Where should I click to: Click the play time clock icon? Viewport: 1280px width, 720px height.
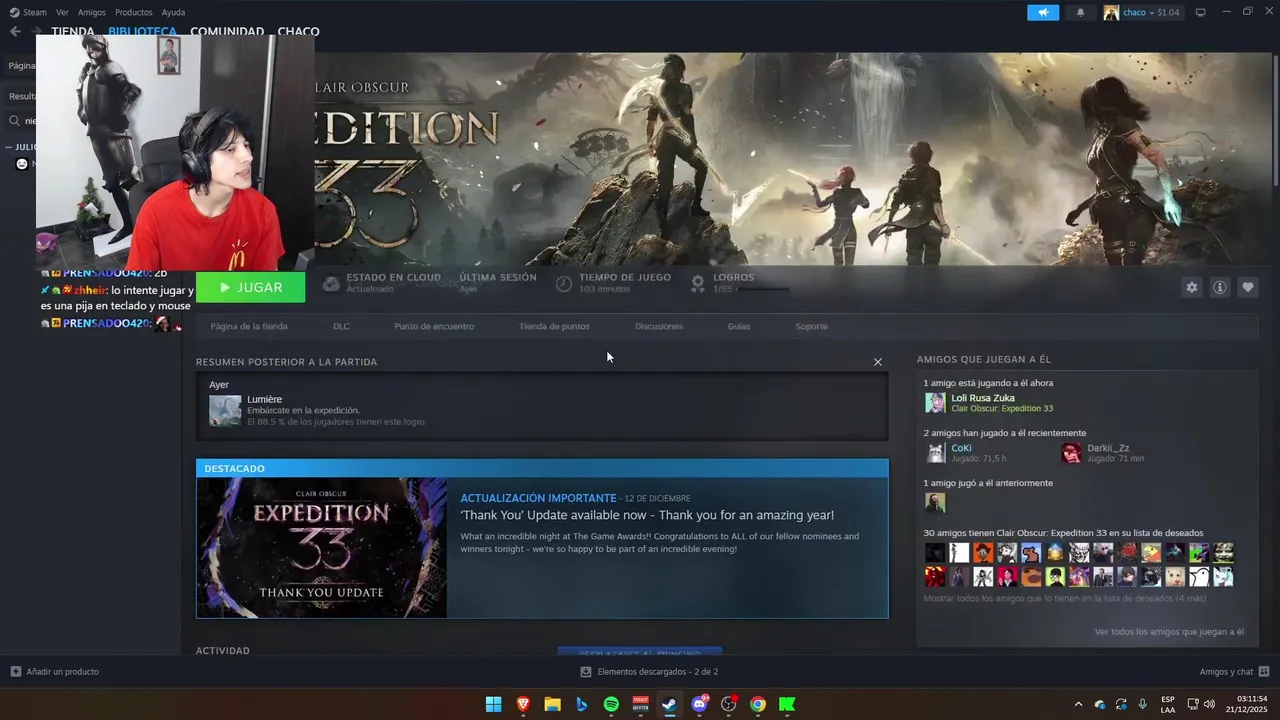(x=564, y=284)
